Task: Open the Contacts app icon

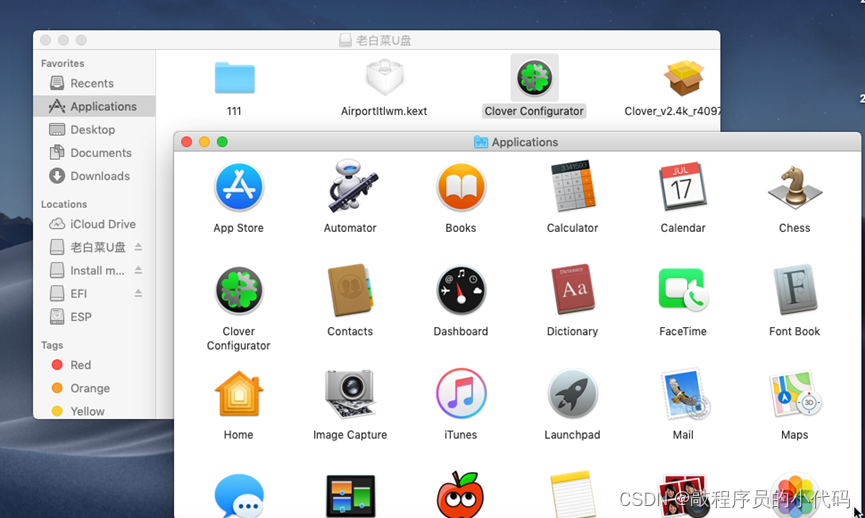Action: click(x=350, y=290)
